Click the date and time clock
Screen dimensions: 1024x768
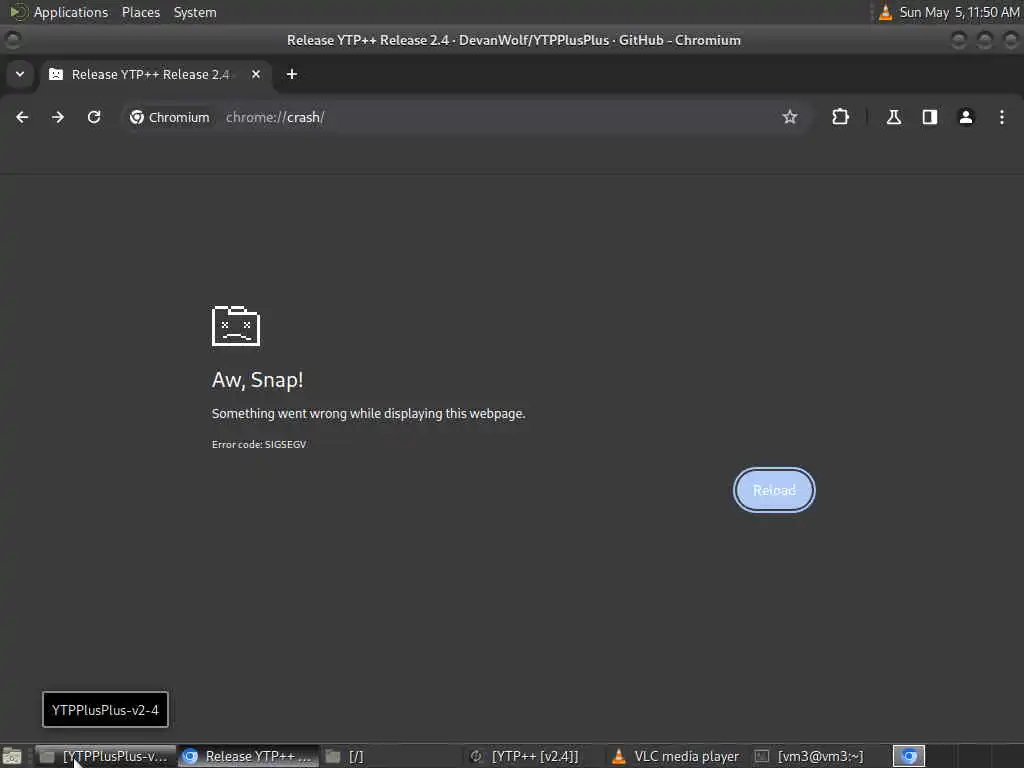click(x=959, y=12)
